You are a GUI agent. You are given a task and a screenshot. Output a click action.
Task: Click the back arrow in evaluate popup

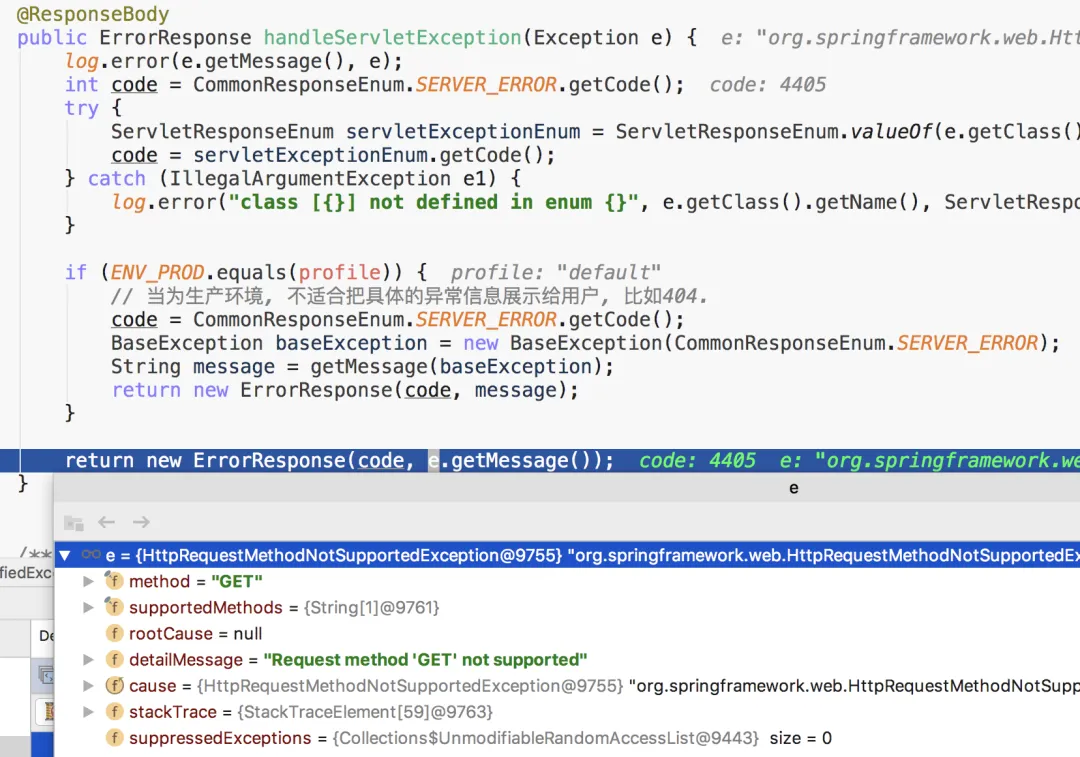click(x=106, y=522)
